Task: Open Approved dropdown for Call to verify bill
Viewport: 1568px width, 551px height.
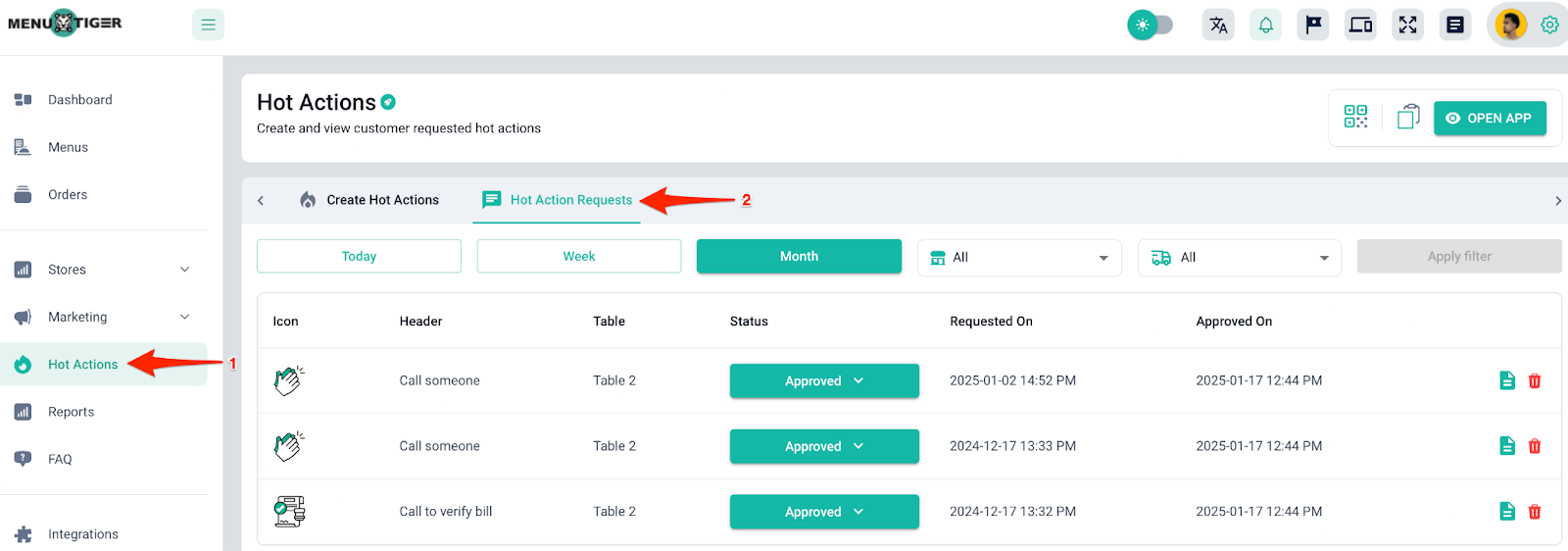Action: pos(824,512)
